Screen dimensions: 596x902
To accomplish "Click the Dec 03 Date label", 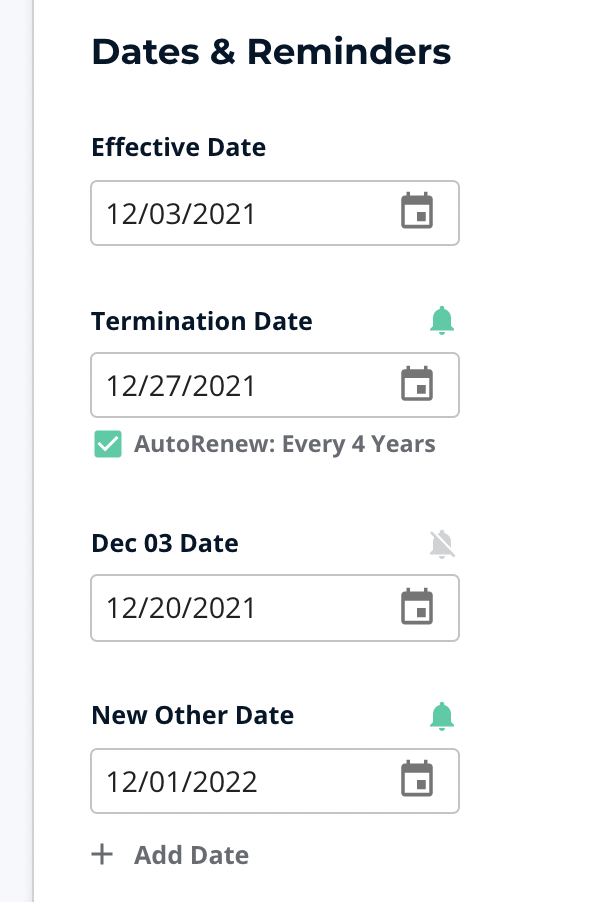I will [165, 544].
